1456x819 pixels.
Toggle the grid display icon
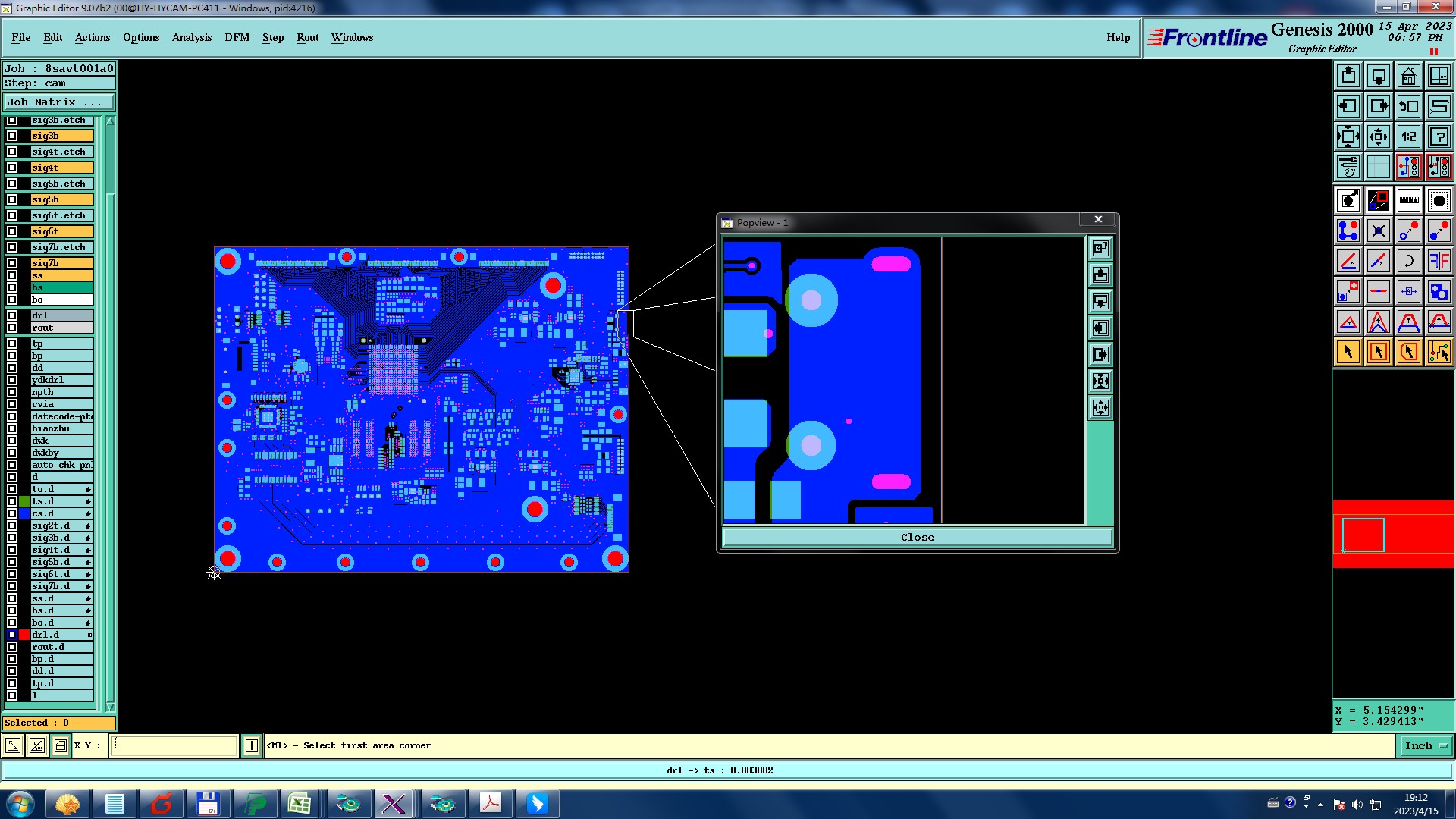tap(1378, 167)
